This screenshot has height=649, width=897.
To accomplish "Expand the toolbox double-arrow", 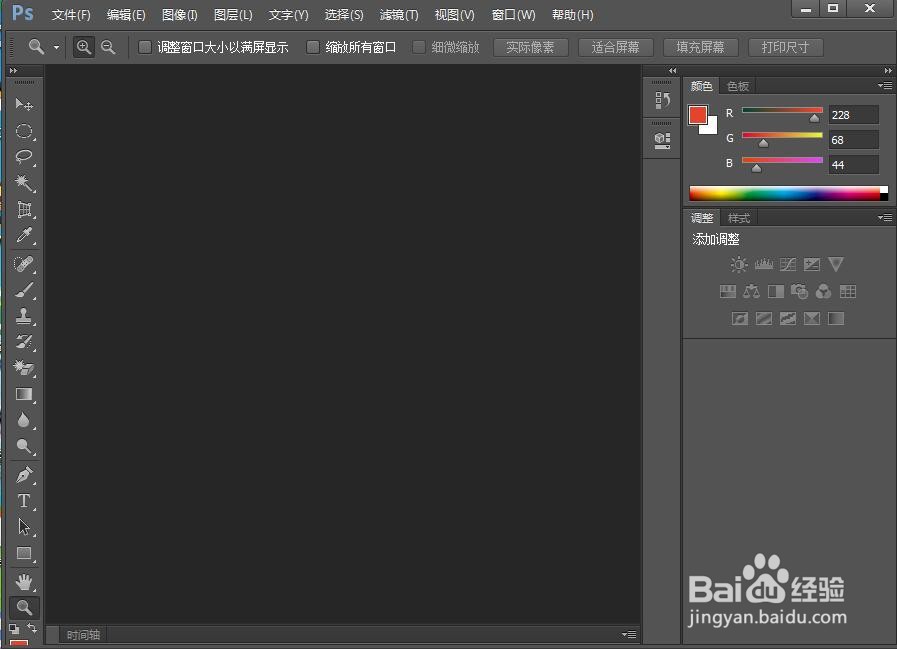I will (x=13, y=70).
